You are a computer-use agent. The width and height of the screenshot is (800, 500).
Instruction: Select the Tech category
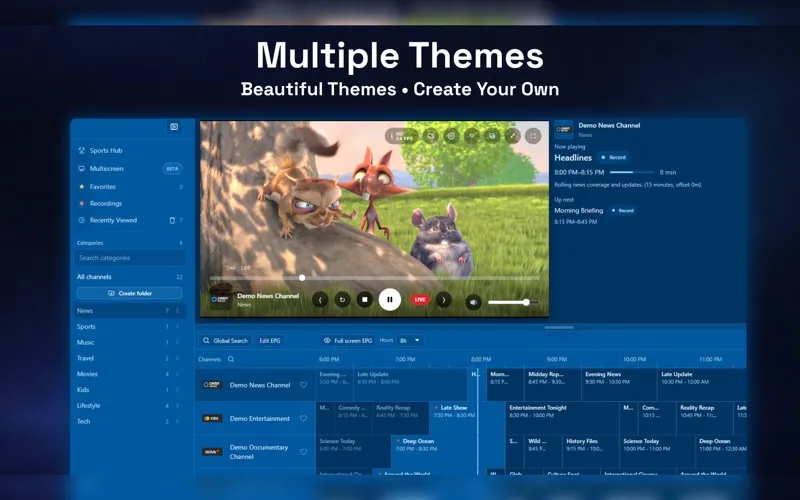pyautogui.click(x=130, y=421)
